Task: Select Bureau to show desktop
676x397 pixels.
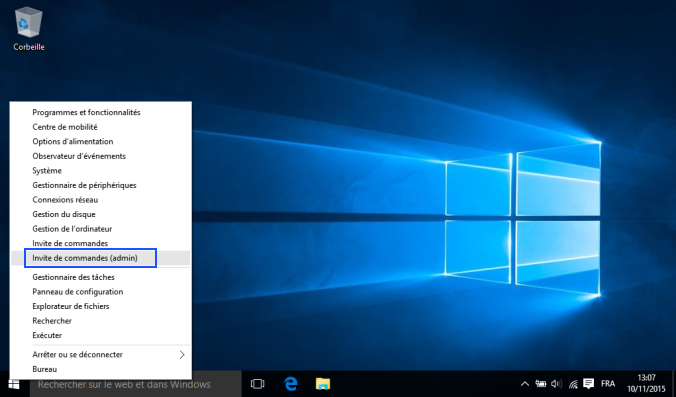Action: [x=100, y=369]
